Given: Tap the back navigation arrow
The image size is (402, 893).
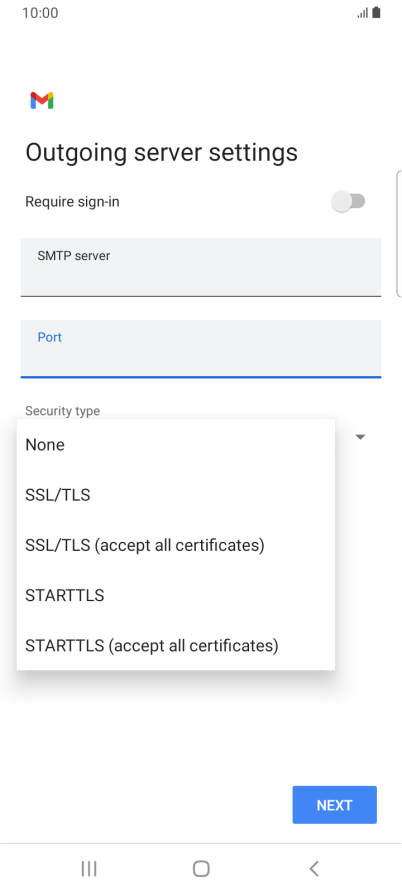Looking at the screenshot, I should pos(313,869).
